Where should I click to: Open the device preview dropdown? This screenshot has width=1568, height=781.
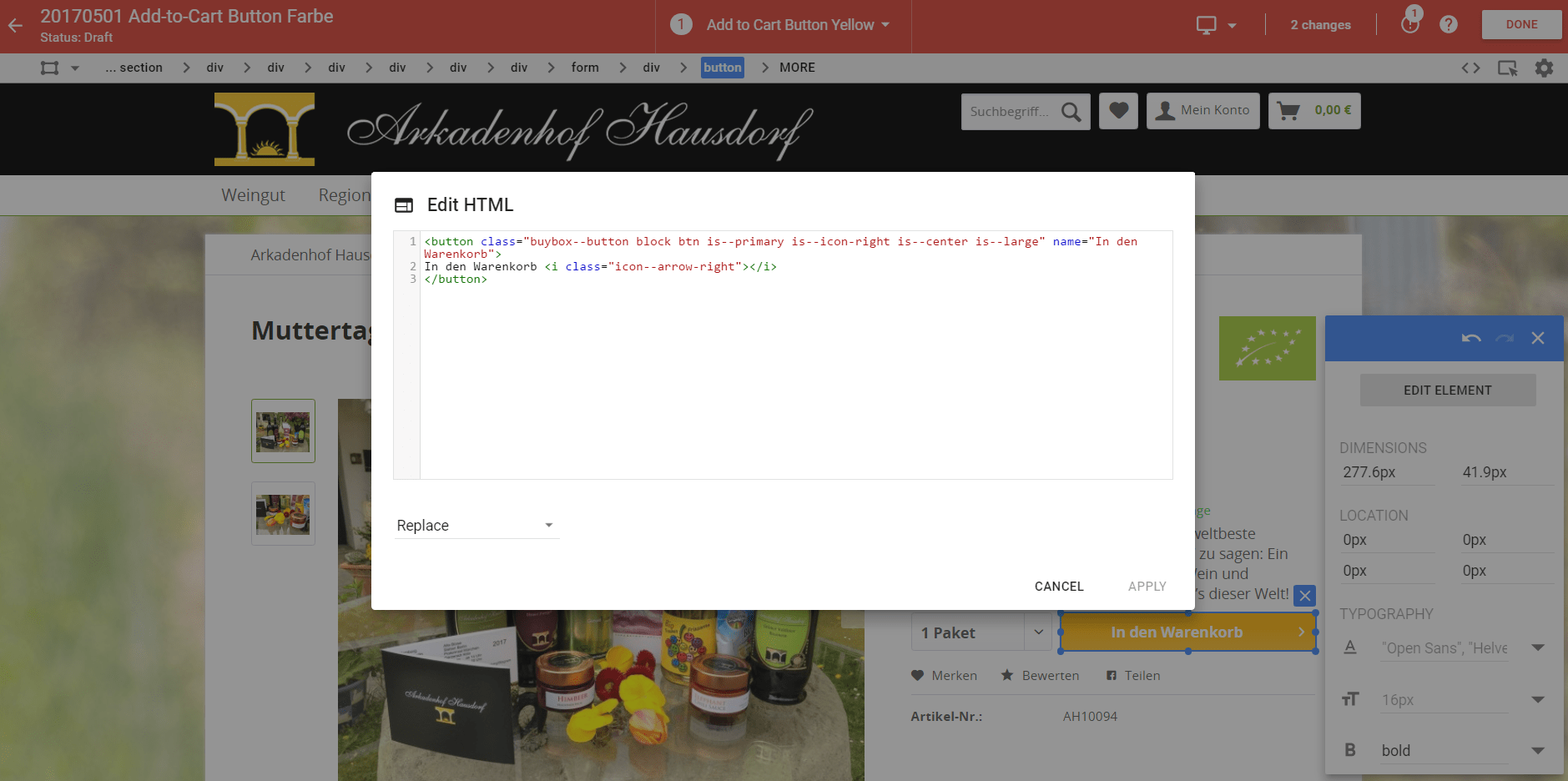1216,25
